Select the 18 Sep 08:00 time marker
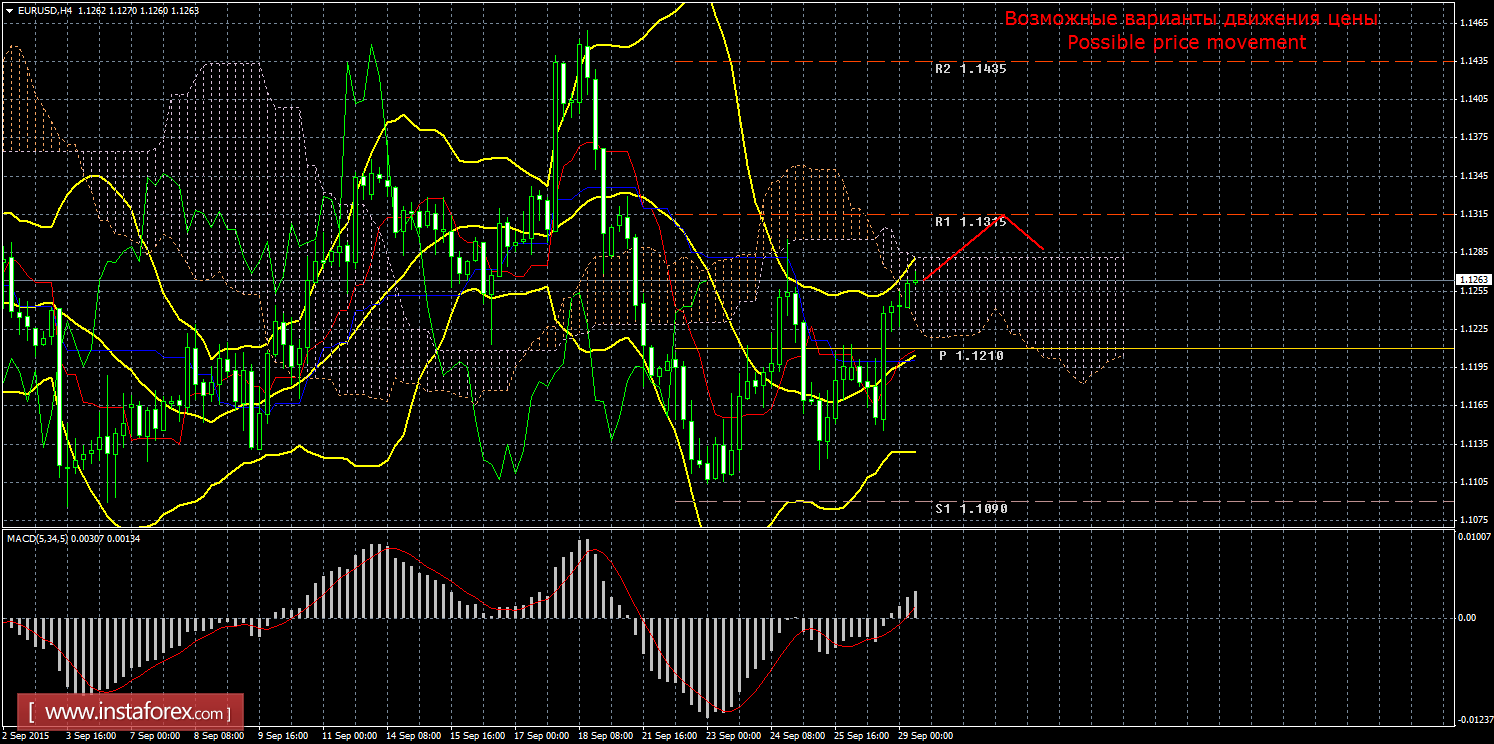The height and width of the screenshot is (744, 1494). [x=604, y=736]
